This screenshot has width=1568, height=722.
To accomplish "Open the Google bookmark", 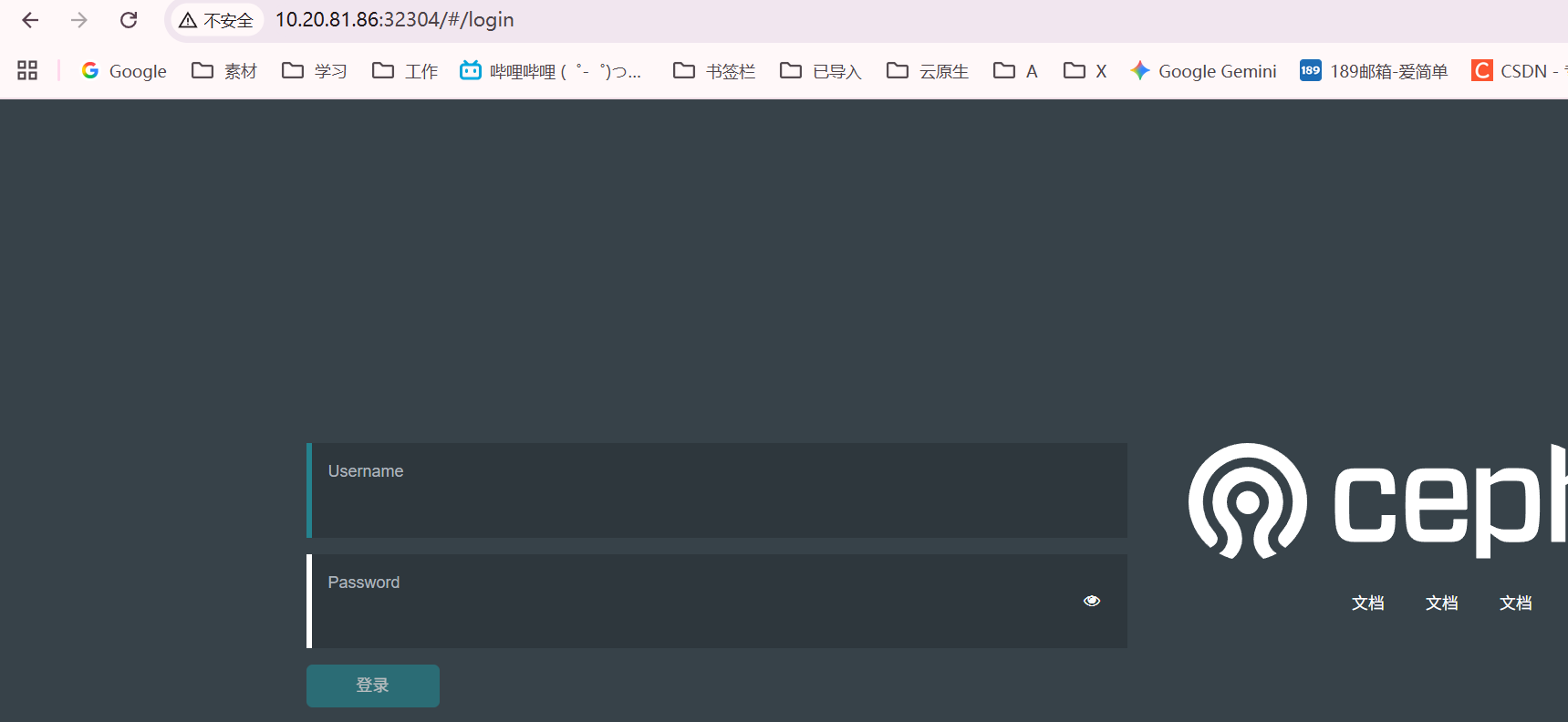I will tap(124, 71).
